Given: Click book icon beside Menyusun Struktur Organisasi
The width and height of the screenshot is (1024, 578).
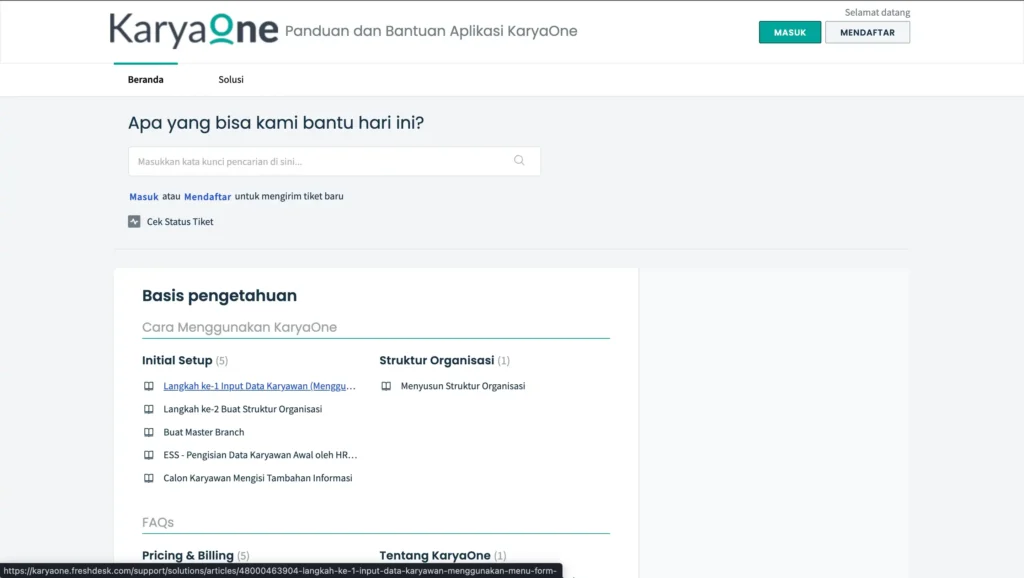Looking at the screenshot, I should pos(386,386).
